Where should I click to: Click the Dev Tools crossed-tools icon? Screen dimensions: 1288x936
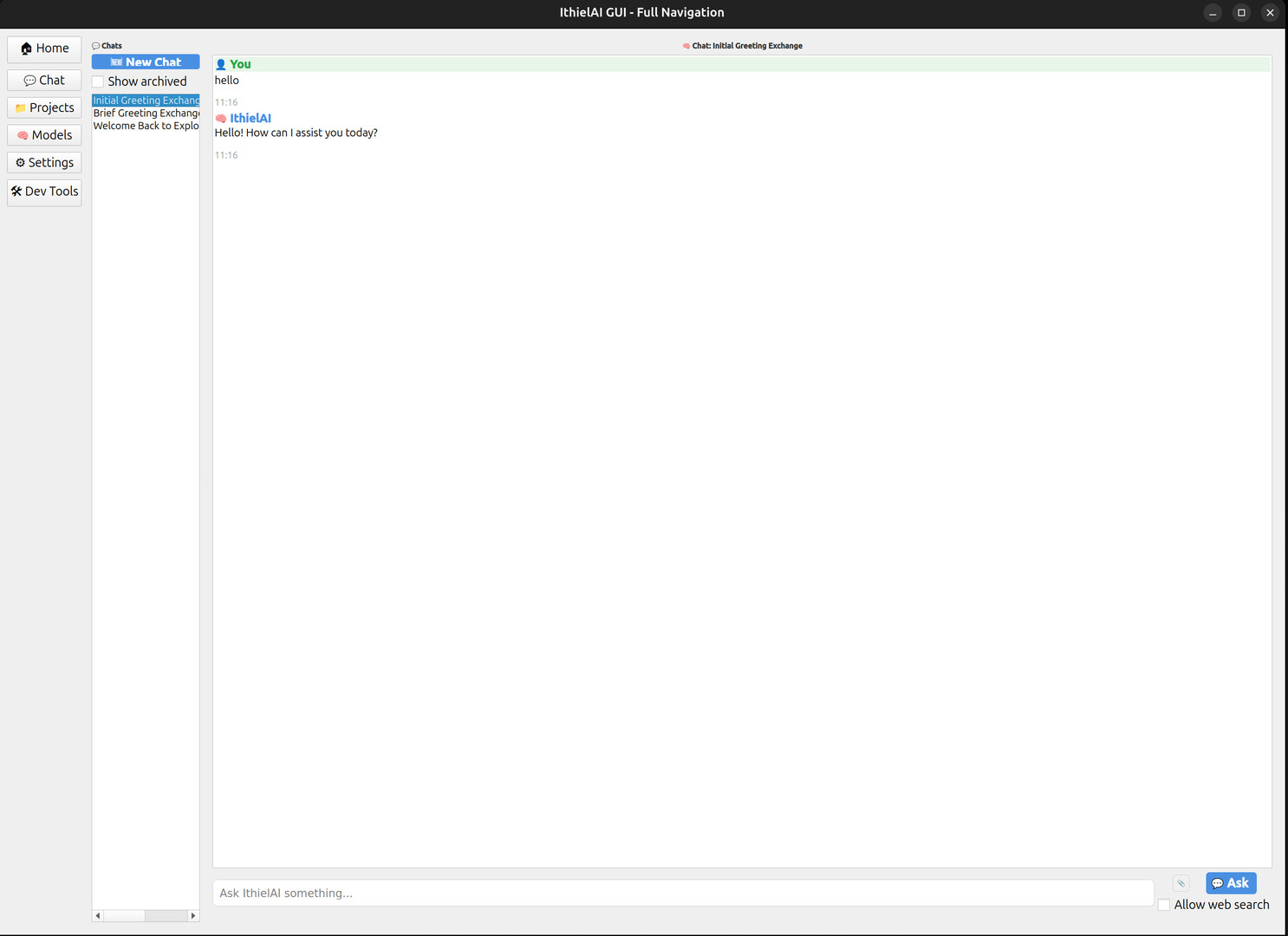click(15, 191)
